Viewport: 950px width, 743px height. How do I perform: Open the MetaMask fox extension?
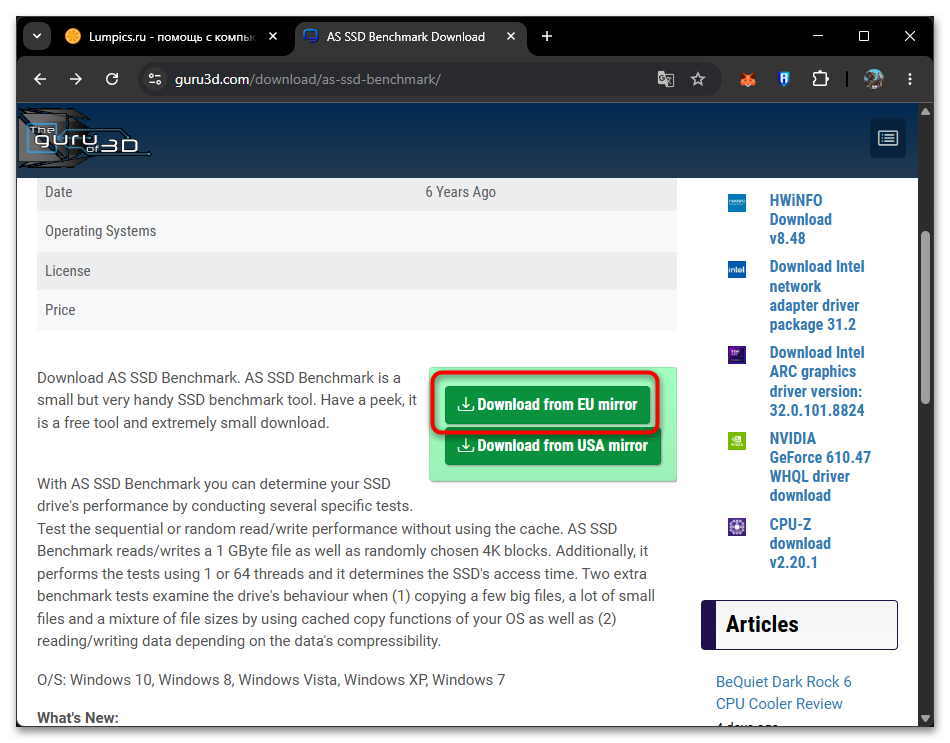(748, 79)
